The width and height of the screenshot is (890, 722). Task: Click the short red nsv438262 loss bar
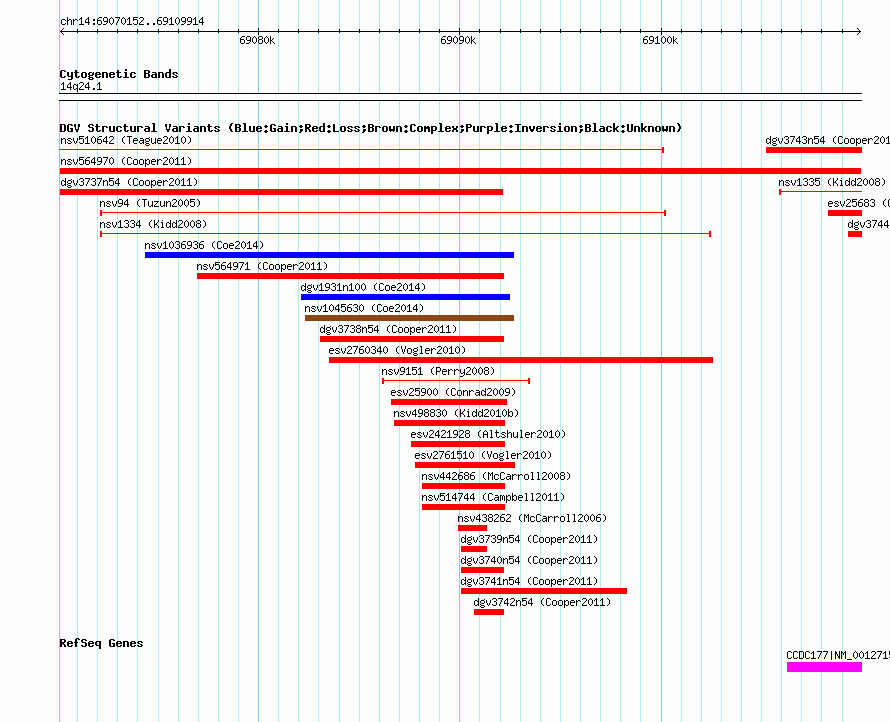pos(472,528)
